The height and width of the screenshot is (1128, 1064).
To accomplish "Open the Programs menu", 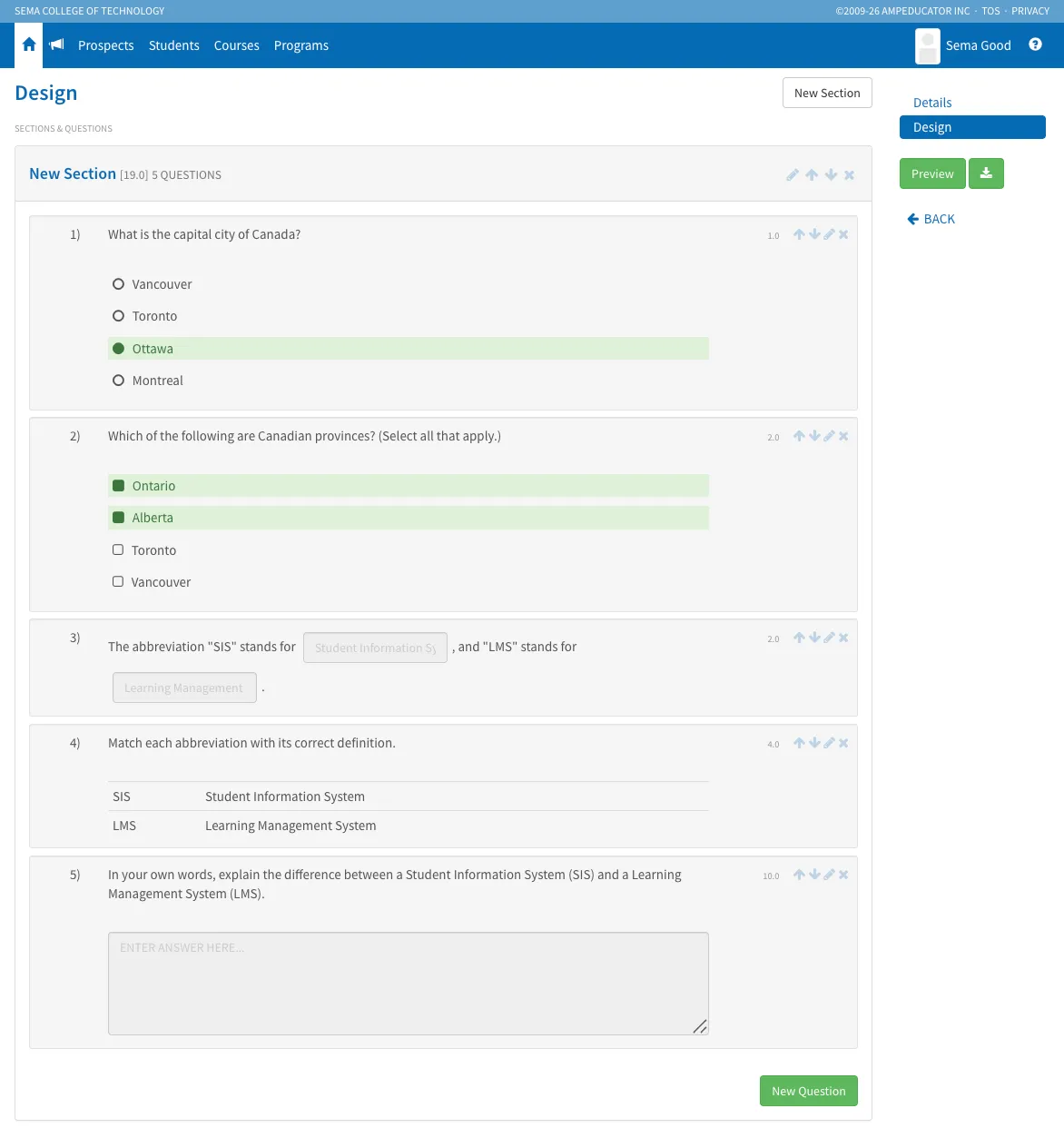I will click(x=301, y=45).
